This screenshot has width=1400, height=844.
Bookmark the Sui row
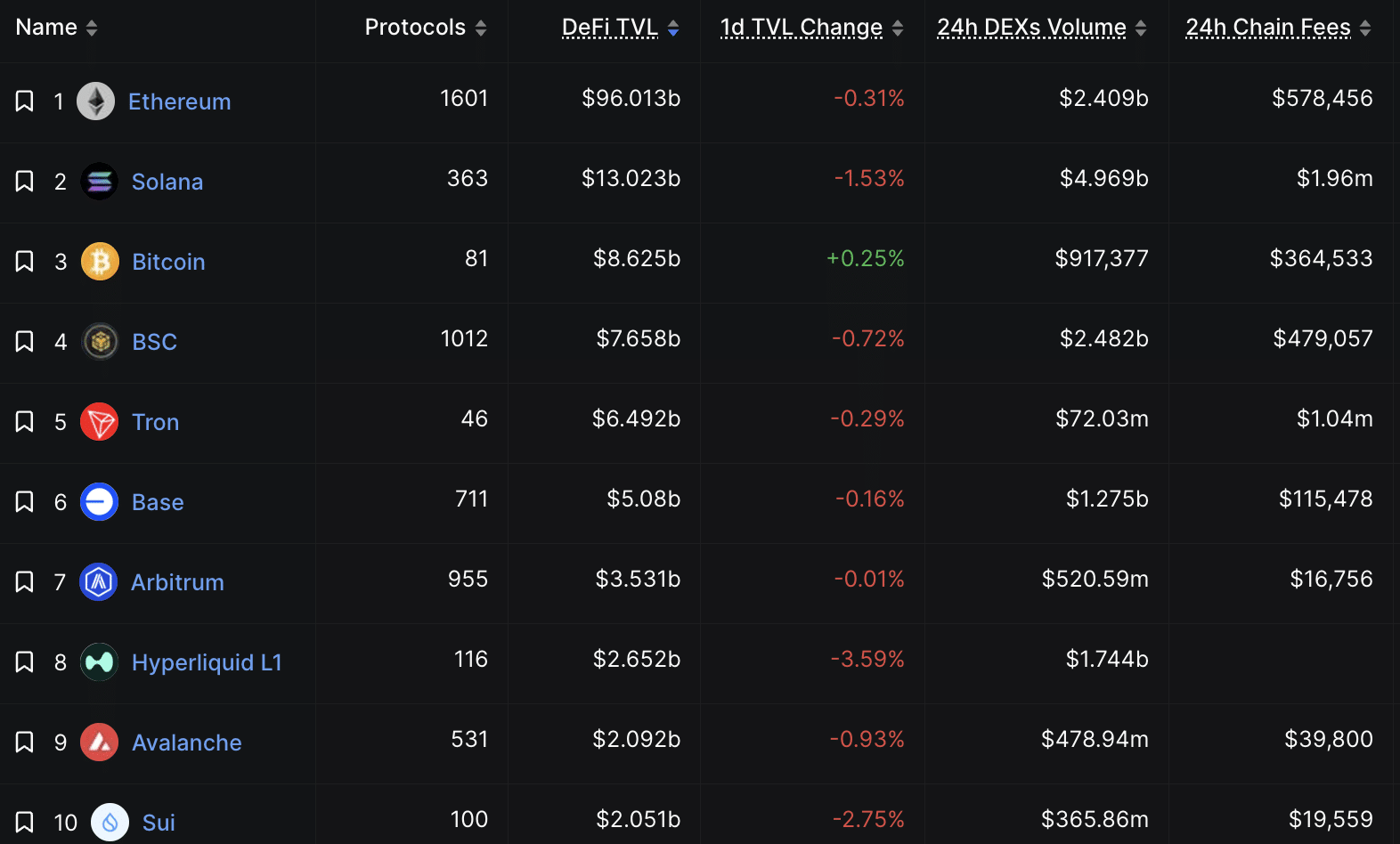point(24,821)
